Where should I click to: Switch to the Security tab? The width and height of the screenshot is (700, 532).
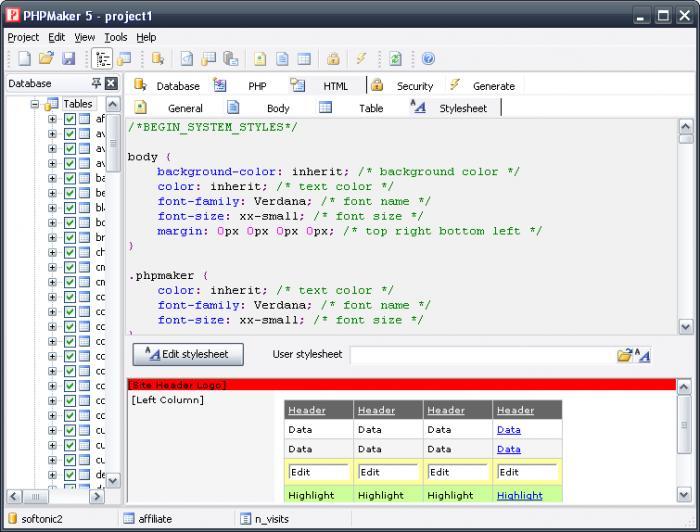click(414, 86)
